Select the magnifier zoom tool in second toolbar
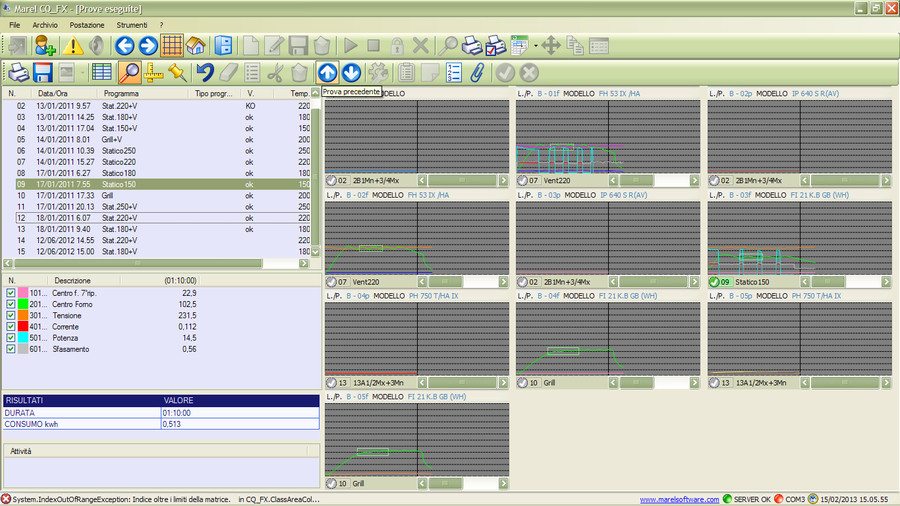900x506 pixels. point(129,72)
